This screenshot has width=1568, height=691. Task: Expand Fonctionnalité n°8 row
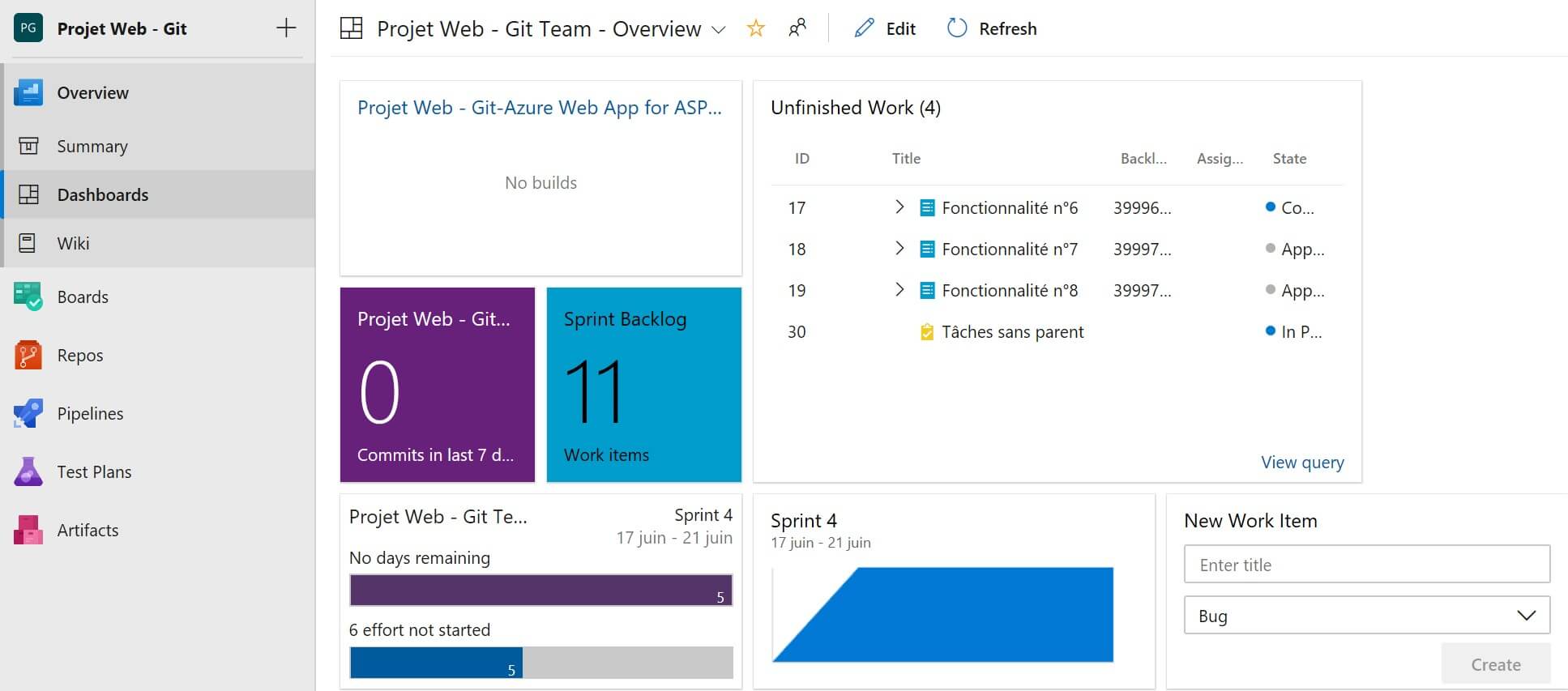click(899, 290)
